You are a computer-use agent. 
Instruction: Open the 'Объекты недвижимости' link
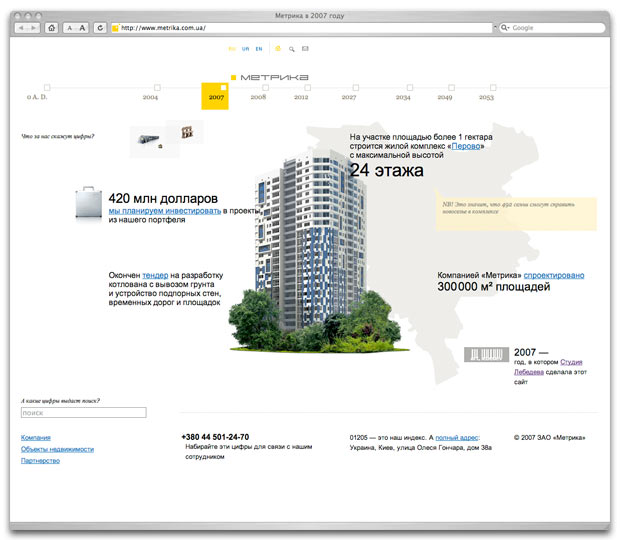click(57, 449)
